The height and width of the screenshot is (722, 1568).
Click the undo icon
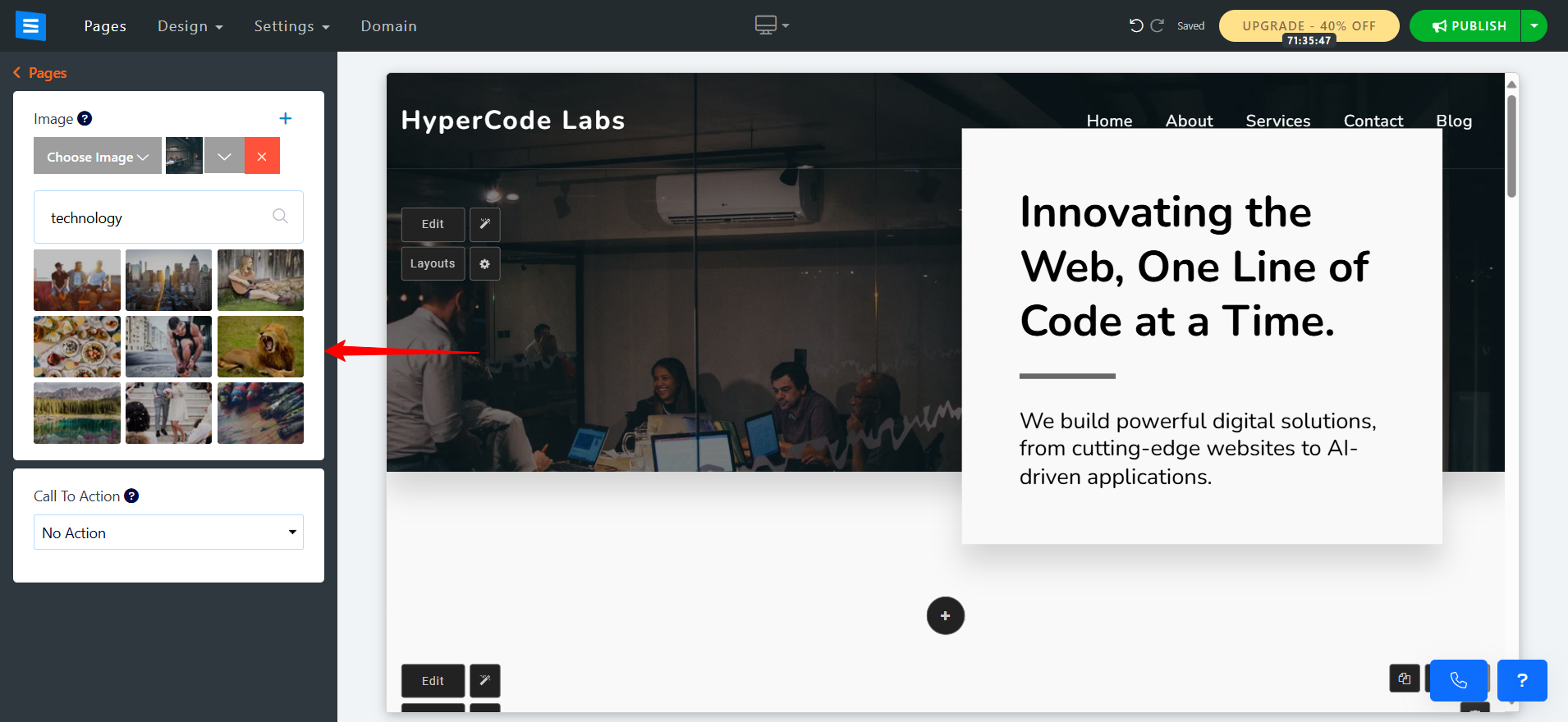coord(1136,25)
